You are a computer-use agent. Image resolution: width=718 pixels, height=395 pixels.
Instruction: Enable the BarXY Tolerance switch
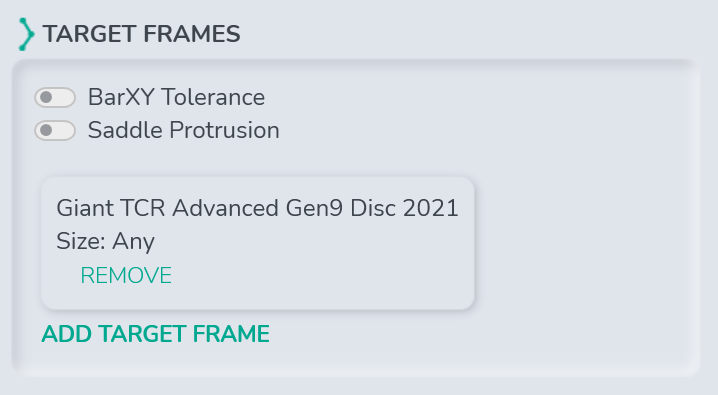(x=55, y=97)
